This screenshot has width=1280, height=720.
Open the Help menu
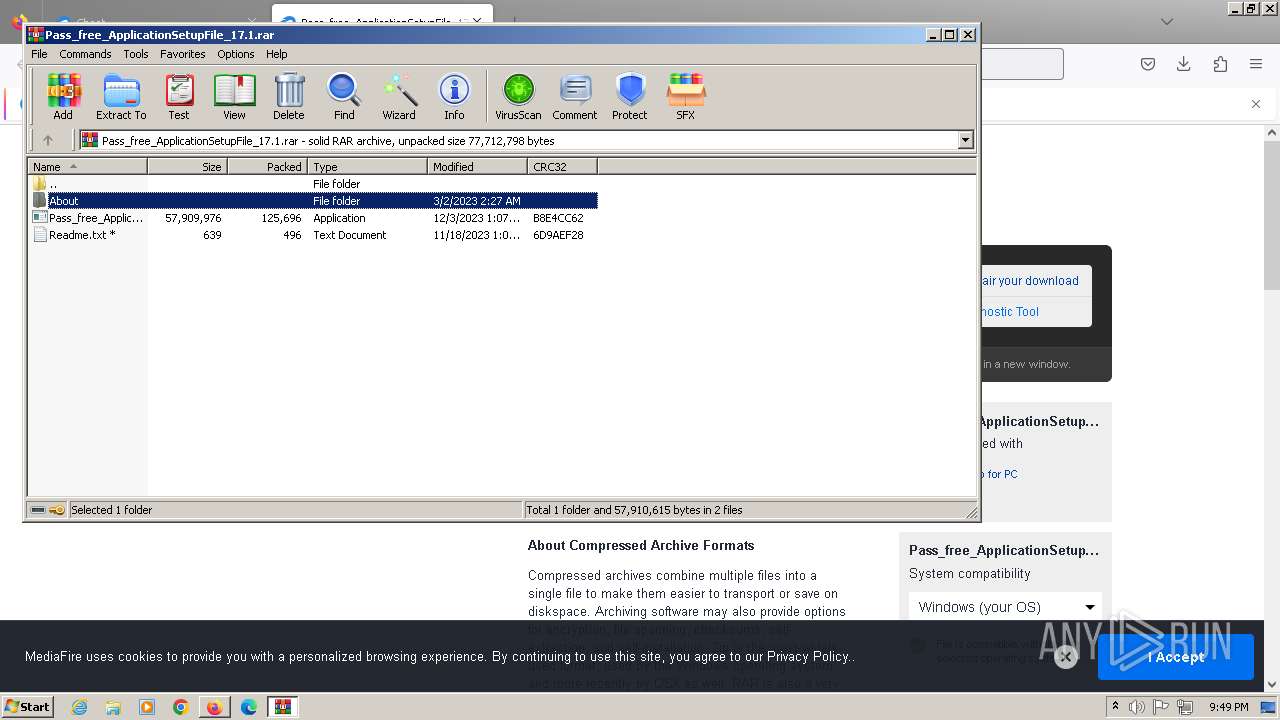click(x=277, y=54)
